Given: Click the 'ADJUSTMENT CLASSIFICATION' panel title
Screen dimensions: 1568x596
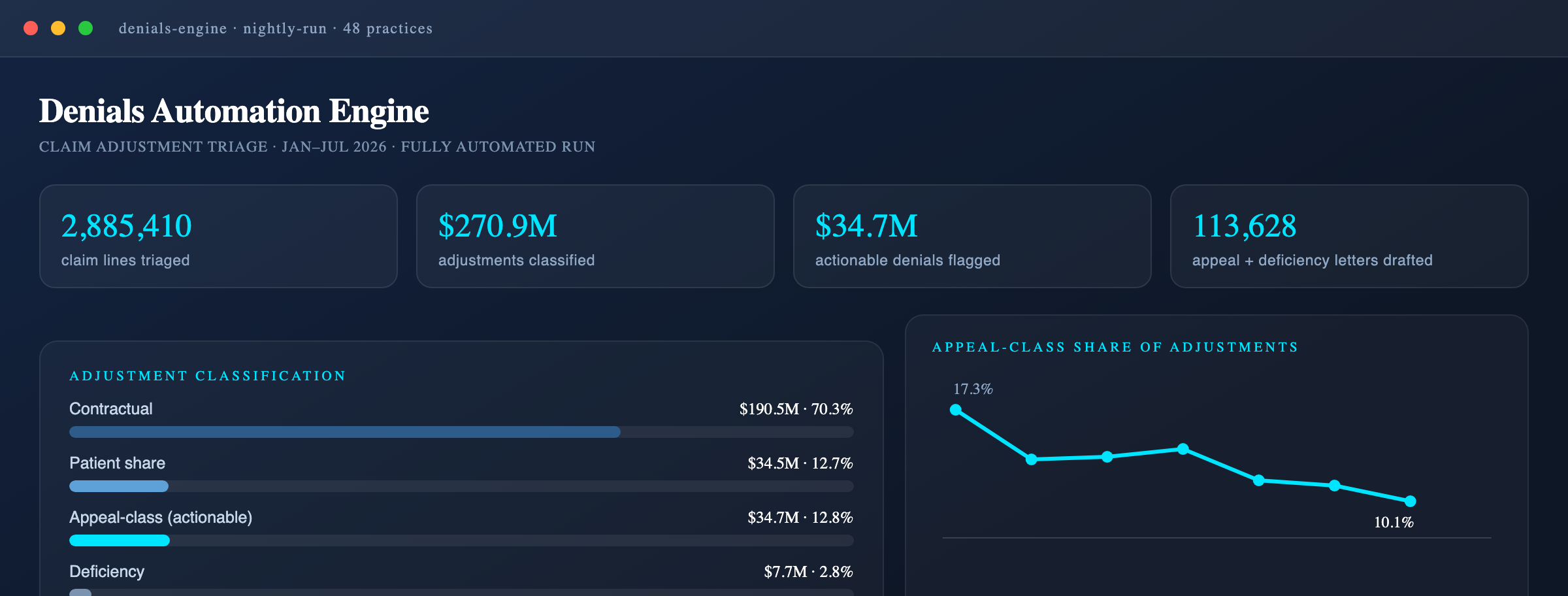Looking at the screenshot, I should click(x=208, y=376).
